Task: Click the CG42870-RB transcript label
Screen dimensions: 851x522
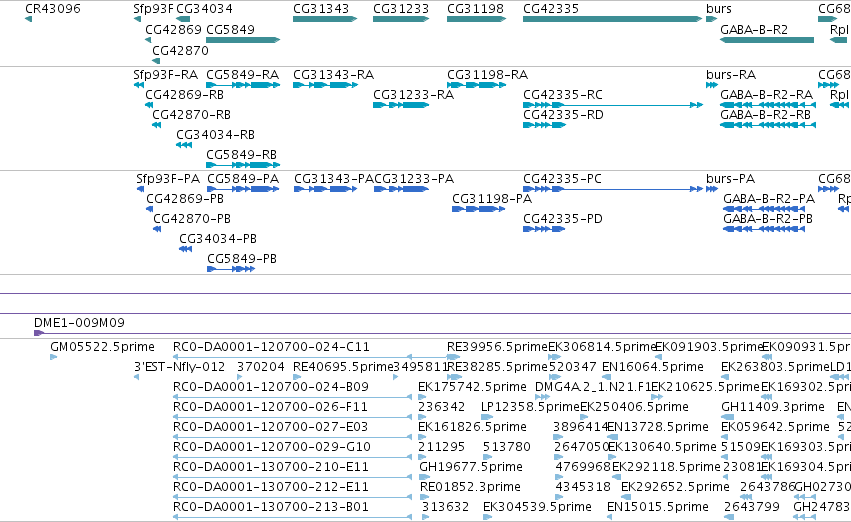Action: (x=192, y=114)
